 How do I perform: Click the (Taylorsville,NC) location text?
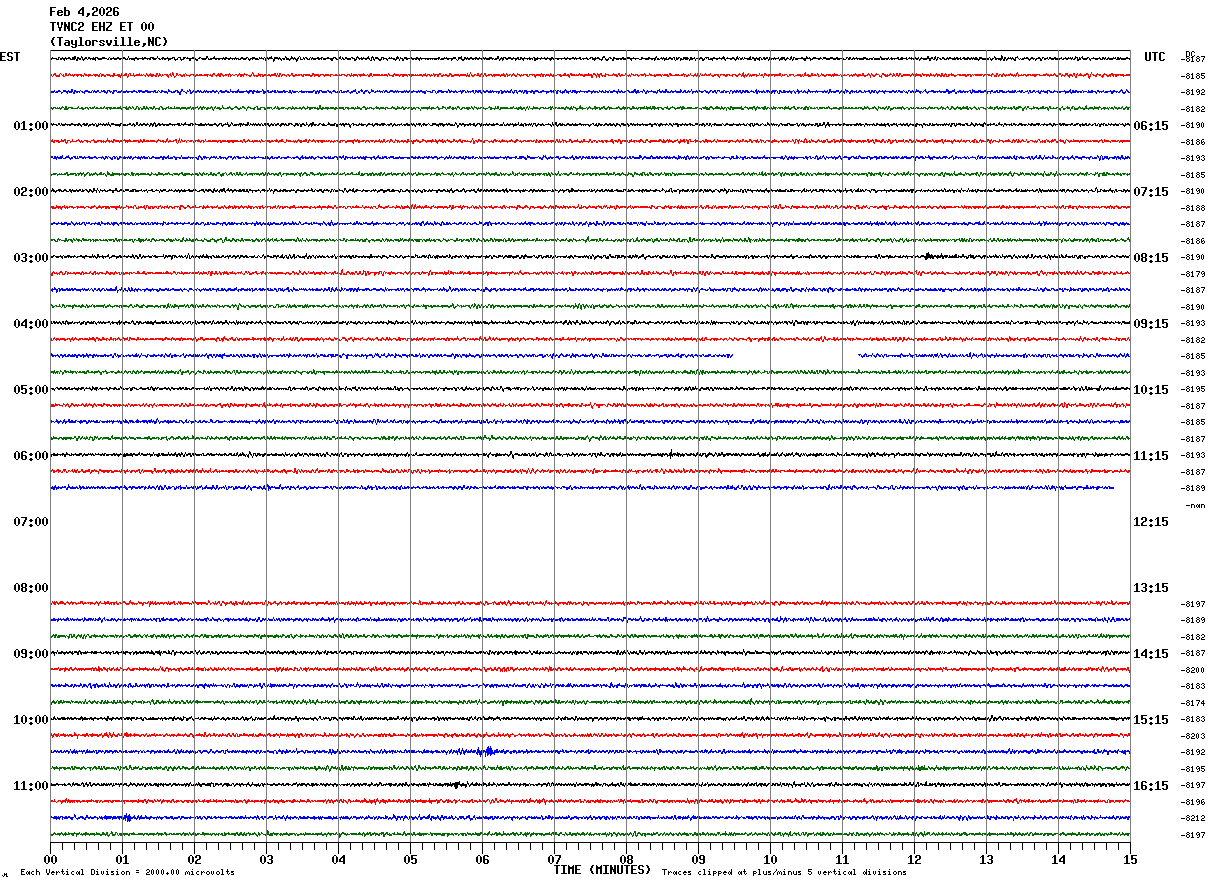pyautogui.click(x=109, y=42)
